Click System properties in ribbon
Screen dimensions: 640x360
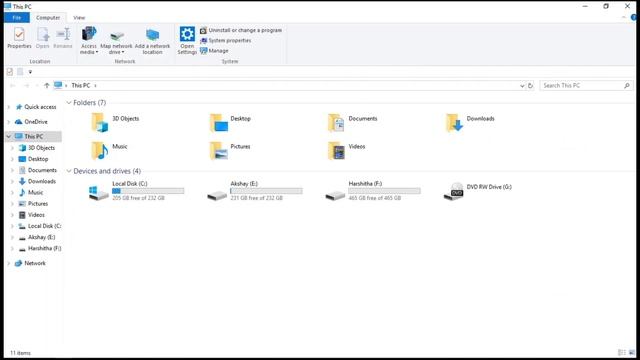[225, 40]
